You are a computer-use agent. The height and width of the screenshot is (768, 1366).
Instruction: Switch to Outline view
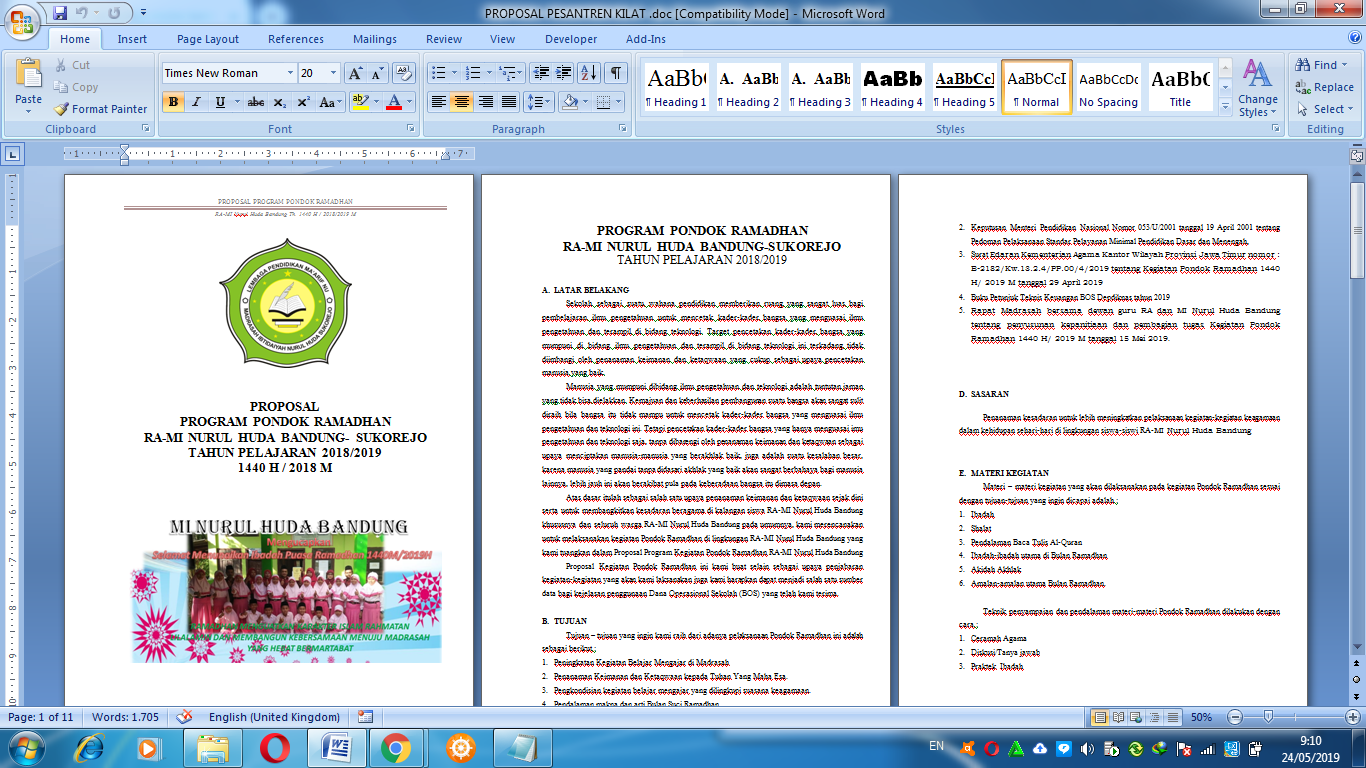click(1154, 717)
